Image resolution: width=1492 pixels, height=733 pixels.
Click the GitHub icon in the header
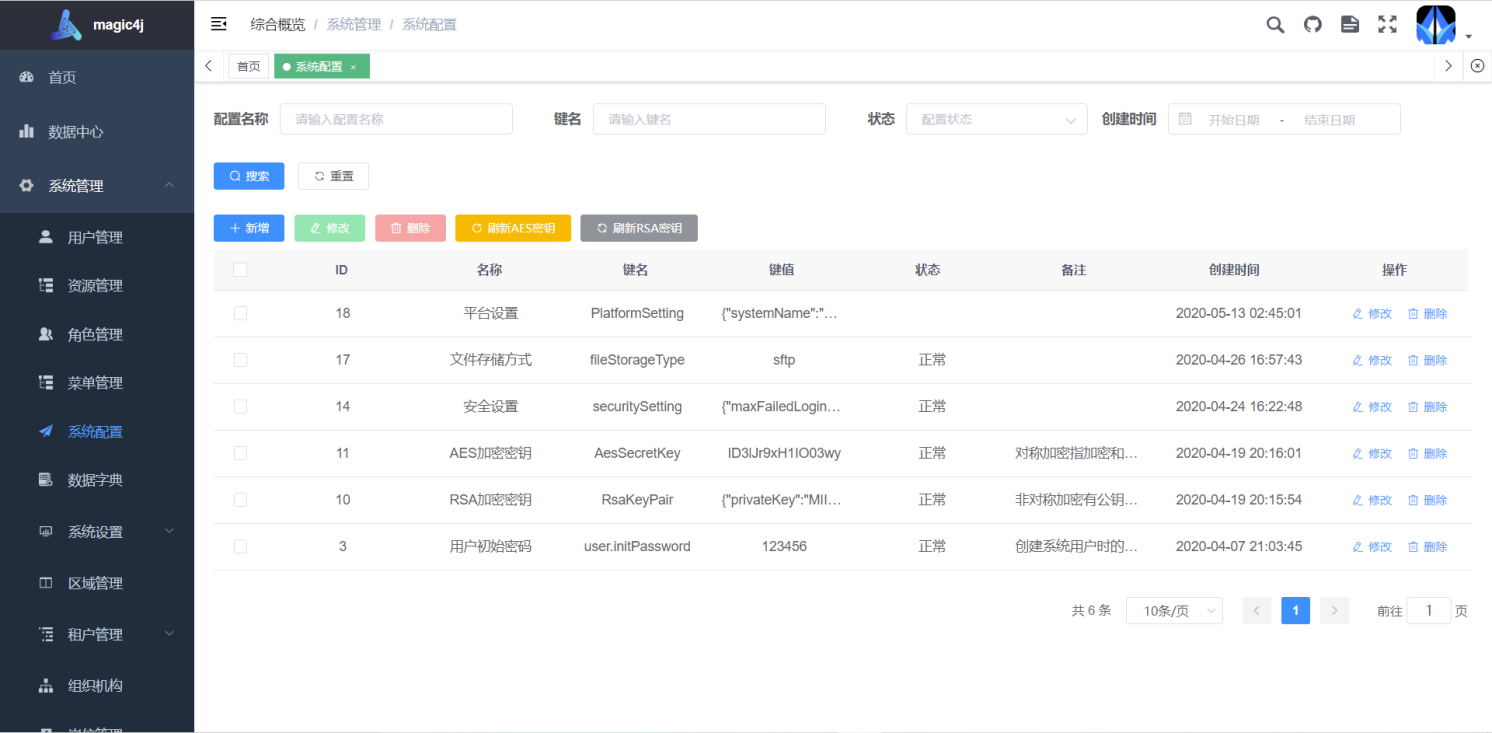(x=1312, y=24)
